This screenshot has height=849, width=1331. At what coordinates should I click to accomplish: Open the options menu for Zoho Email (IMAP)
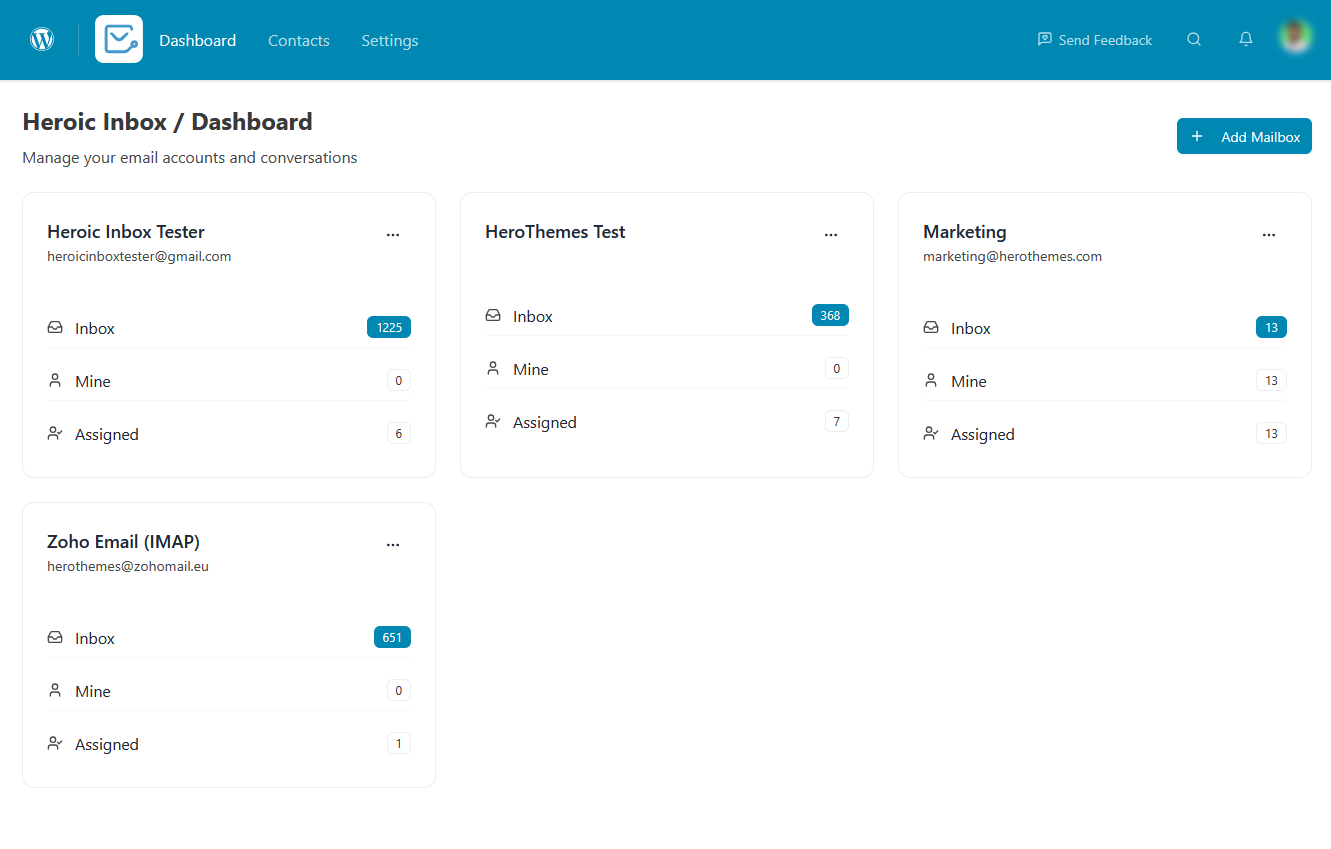[392, 544]
